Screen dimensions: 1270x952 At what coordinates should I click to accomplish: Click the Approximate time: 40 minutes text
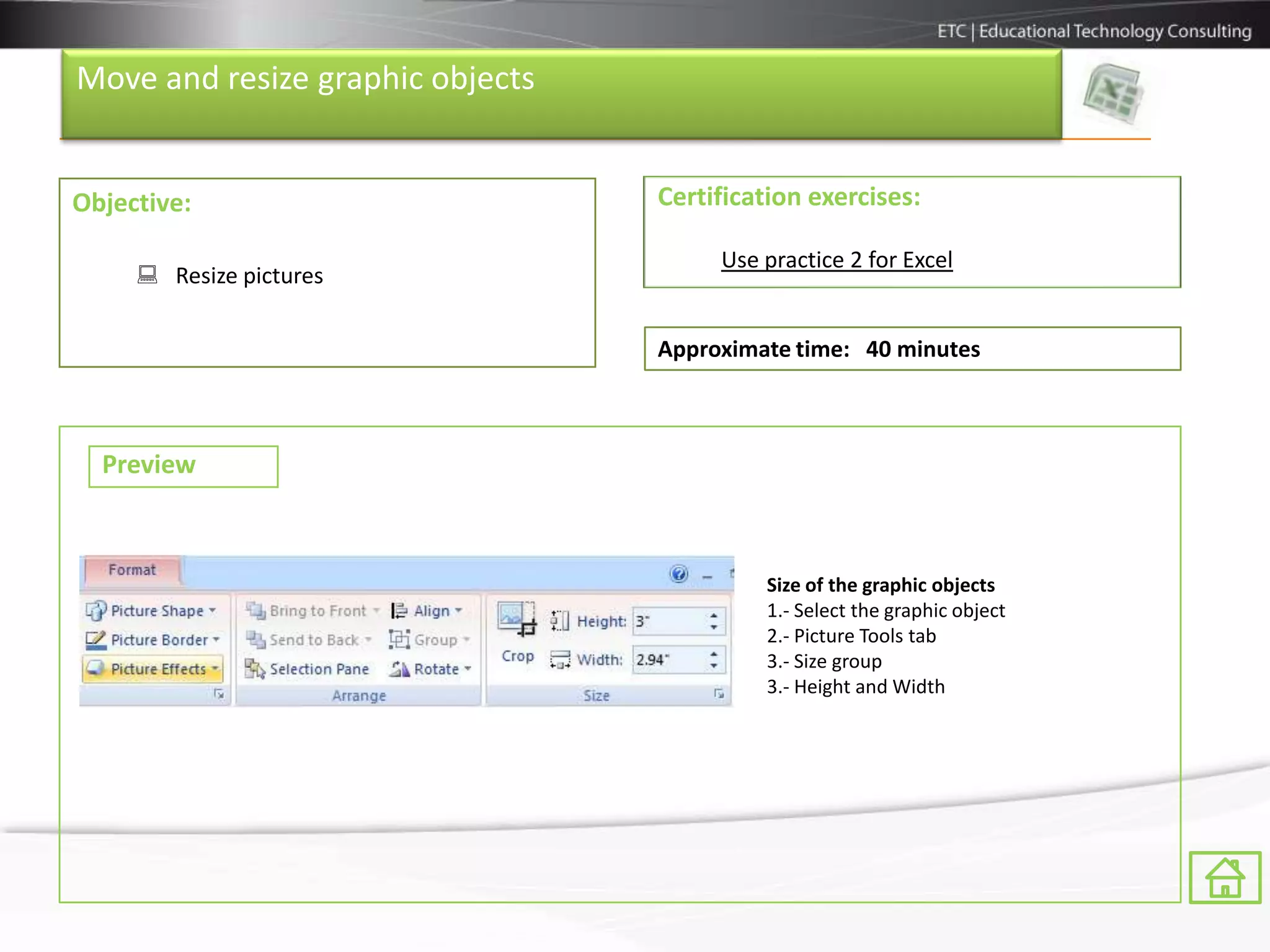[x=819, y=349]
